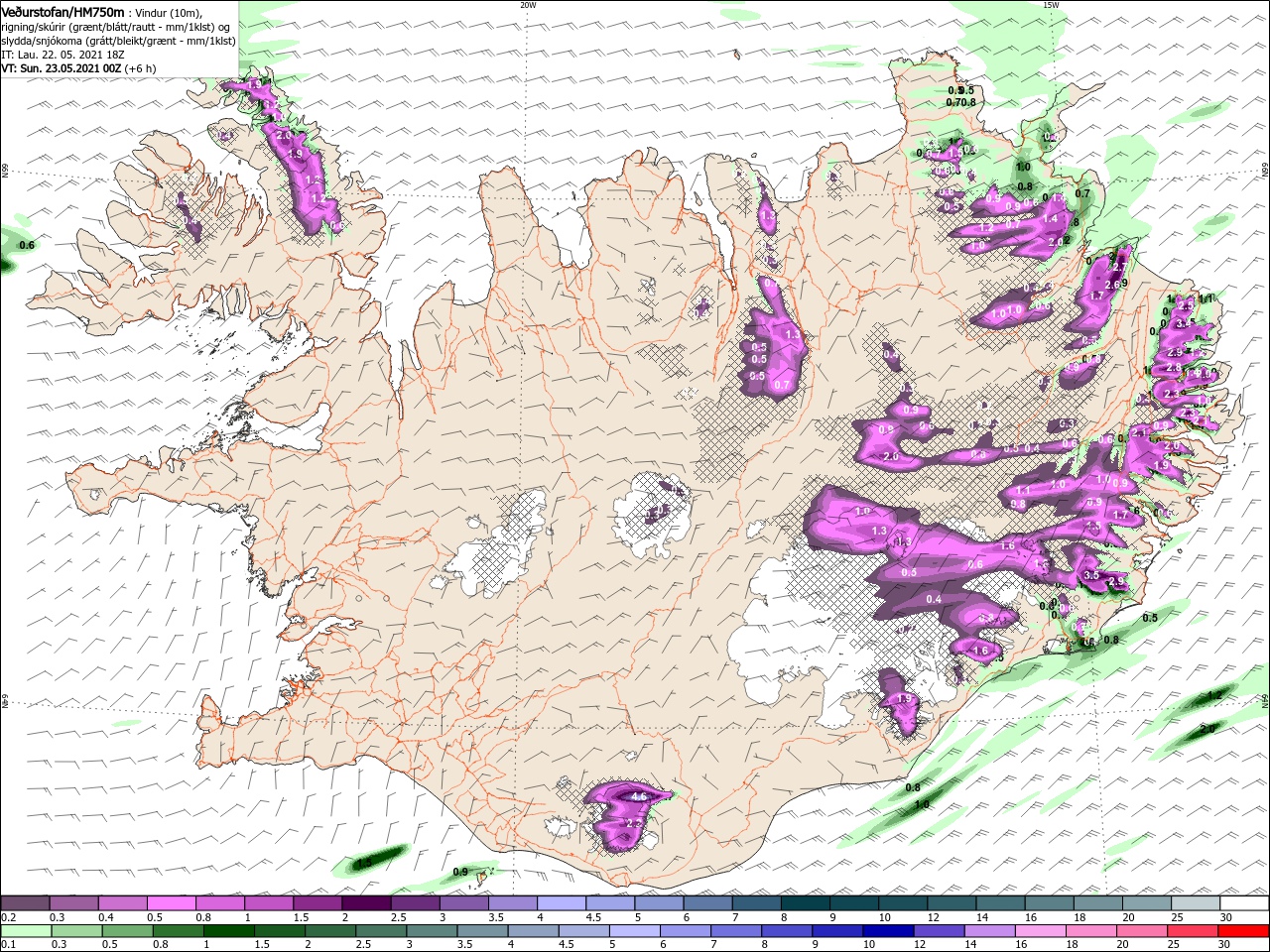Click the '4.5' label under upper legend

click(593, 917)
